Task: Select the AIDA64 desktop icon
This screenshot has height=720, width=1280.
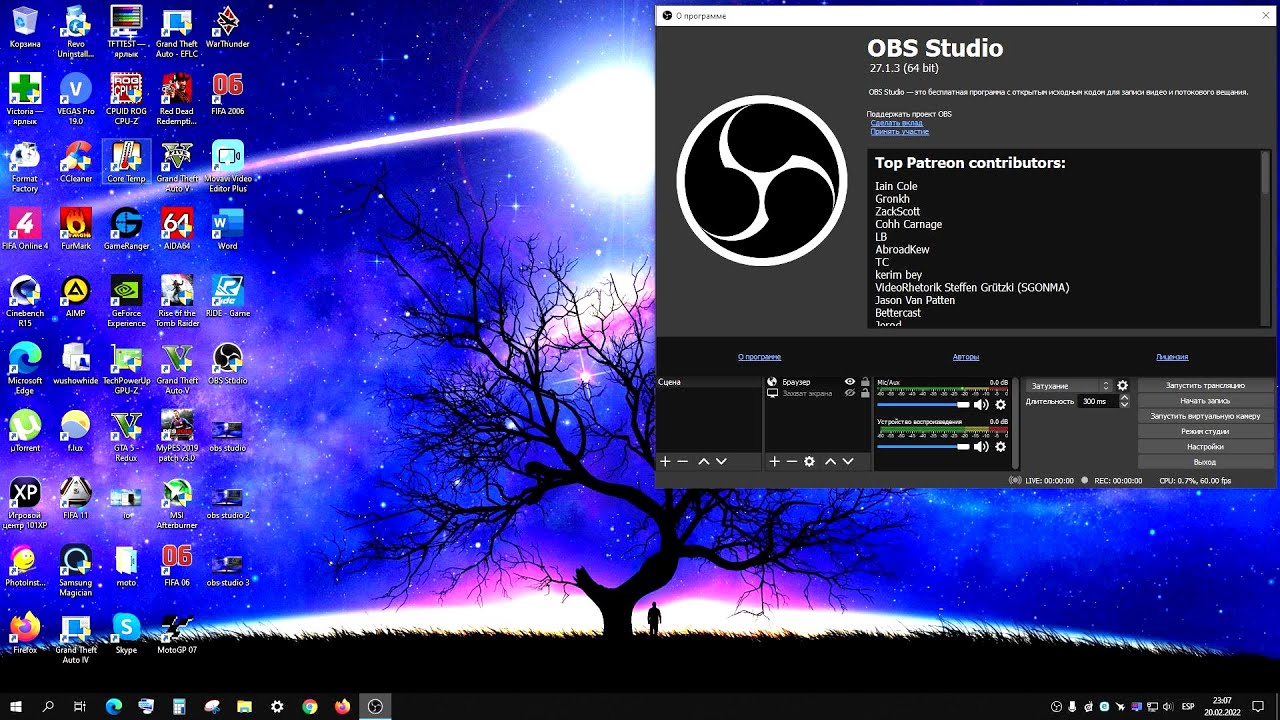Action: [177, 229]
